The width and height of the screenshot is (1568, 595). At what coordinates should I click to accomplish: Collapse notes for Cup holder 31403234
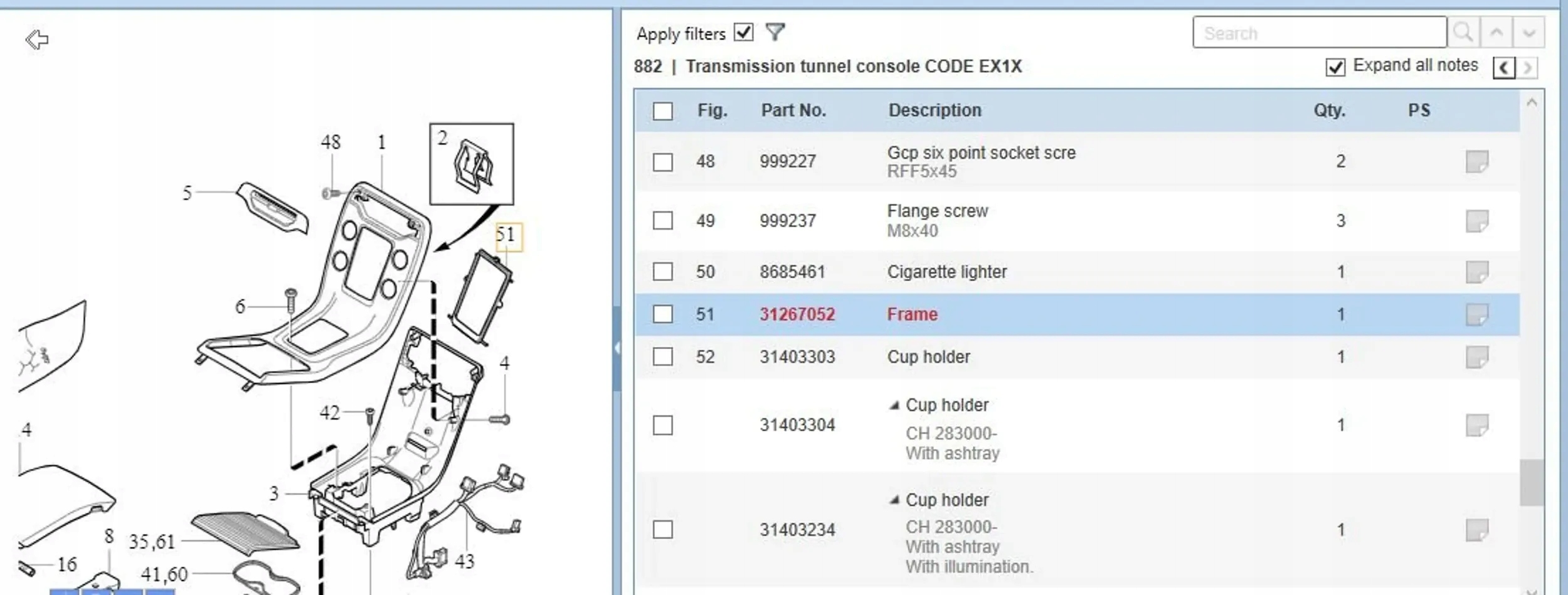click(x=894, y=500)
